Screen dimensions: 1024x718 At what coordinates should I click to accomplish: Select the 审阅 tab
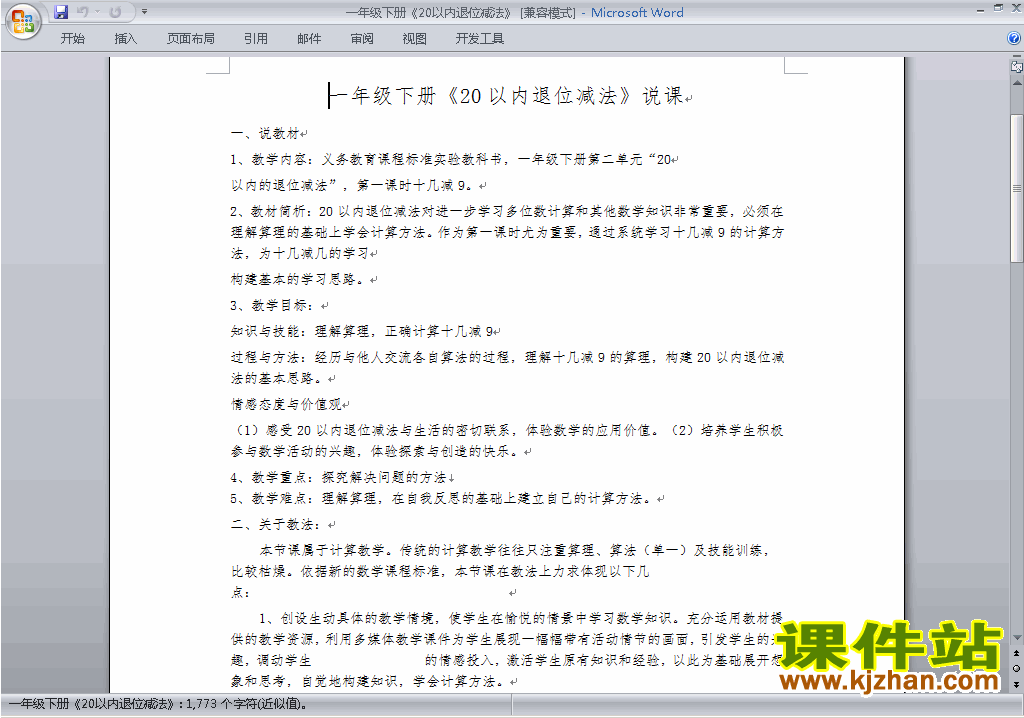(362, 39)
